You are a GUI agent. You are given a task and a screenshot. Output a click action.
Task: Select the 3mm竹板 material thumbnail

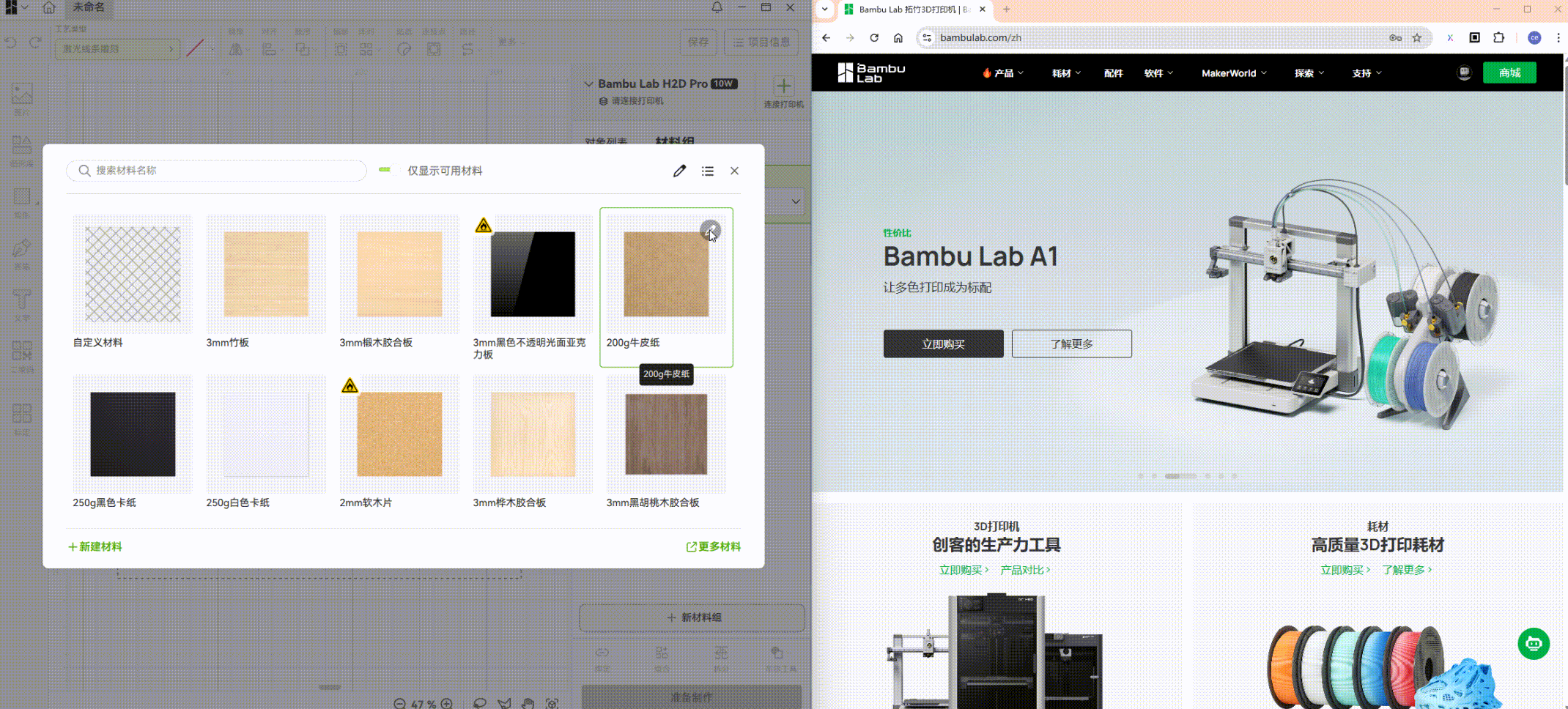266,274
